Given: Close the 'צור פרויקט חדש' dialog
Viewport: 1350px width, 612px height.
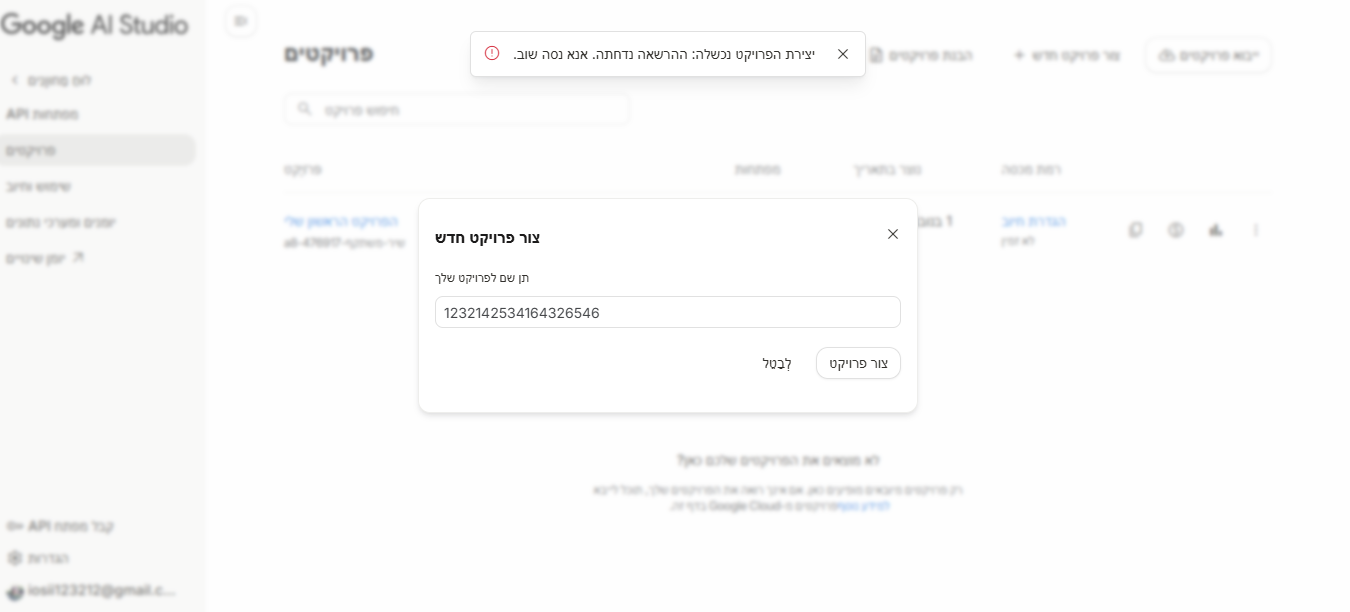Looking at the screenshot, I should tap(893, 234).
